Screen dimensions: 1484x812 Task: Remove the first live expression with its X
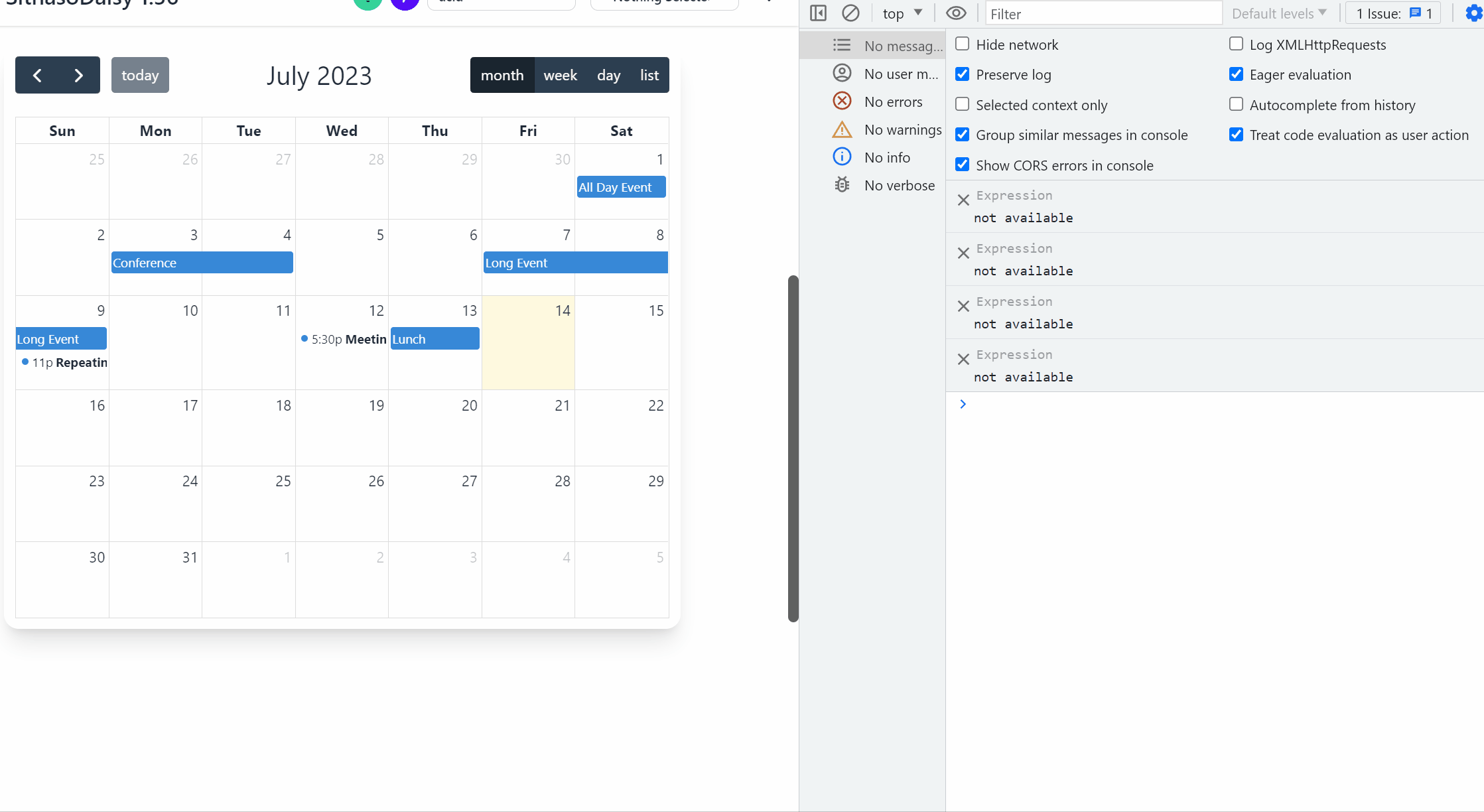tap(964, 200)
